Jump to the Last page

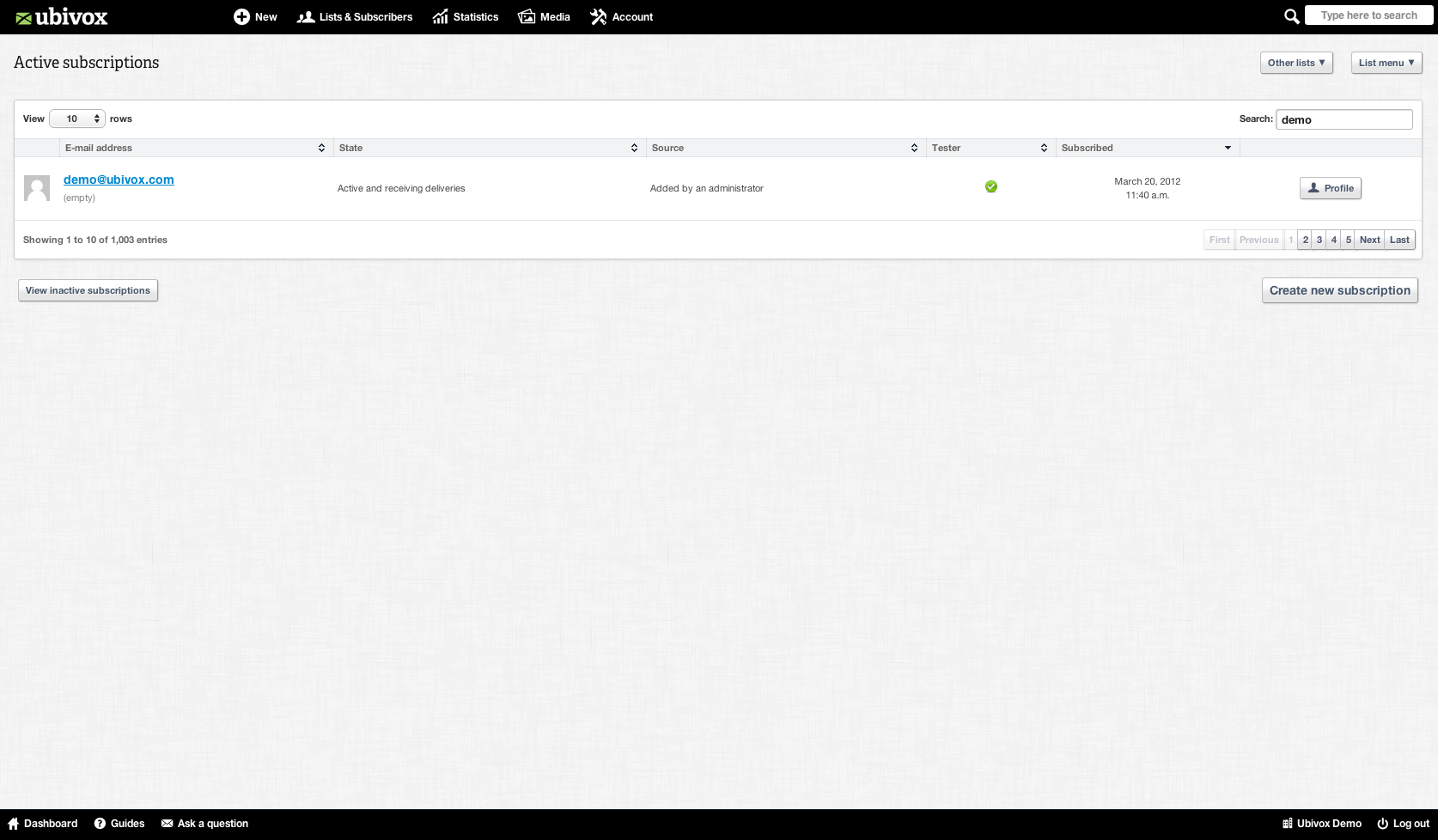point(1399,240)
